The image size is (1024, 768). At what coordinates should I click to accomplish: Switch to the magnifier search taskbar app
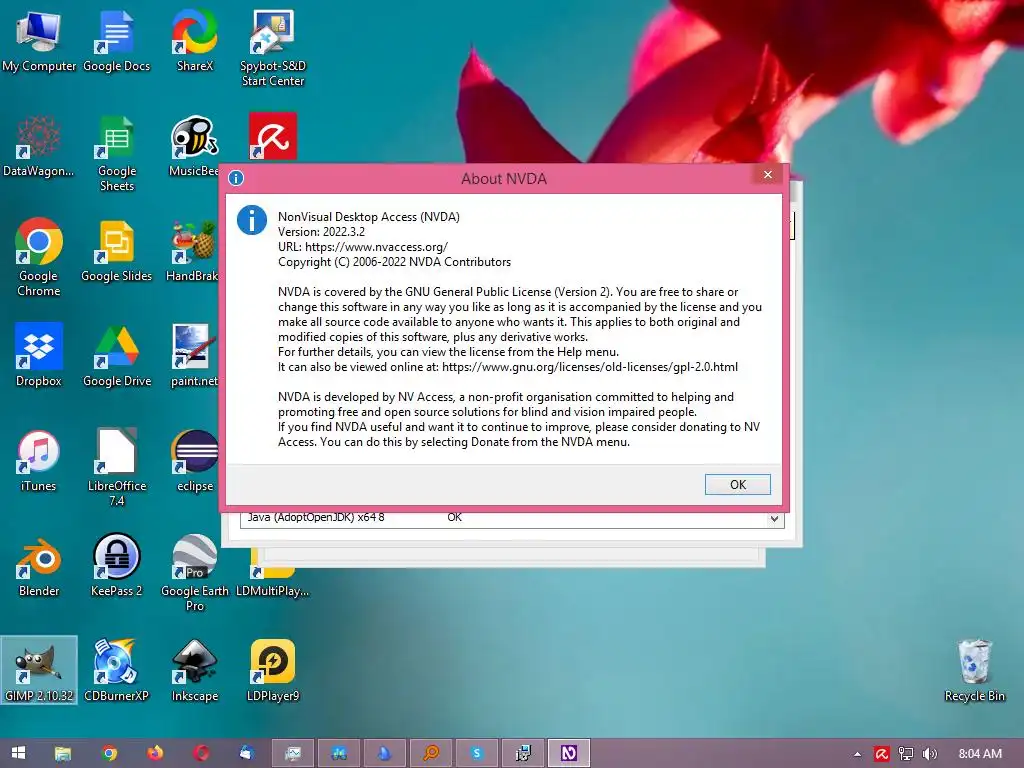[431, 753]
